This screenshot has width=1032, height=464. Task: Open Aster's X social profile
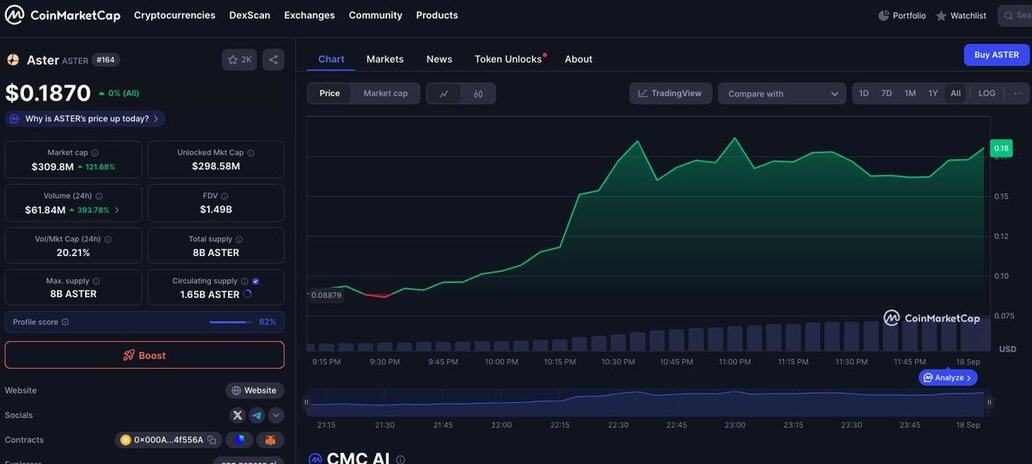[238, 415]
